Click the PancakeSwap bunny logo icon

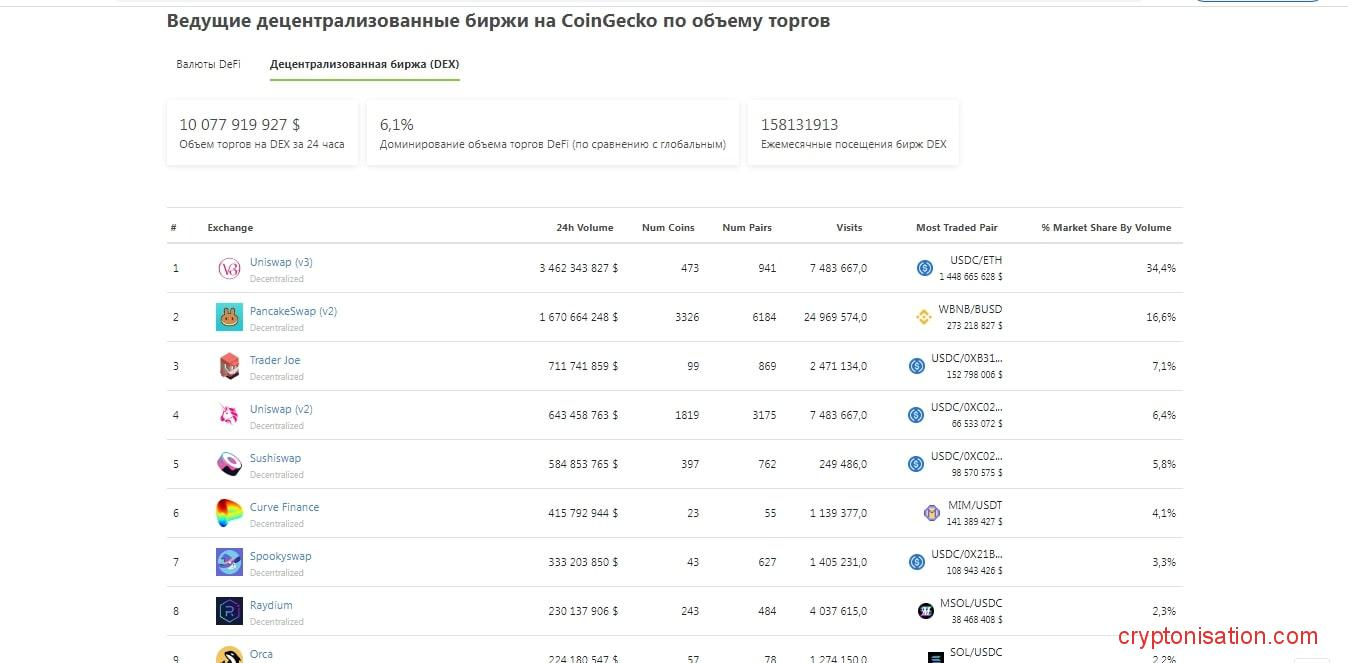click(229, 317)
